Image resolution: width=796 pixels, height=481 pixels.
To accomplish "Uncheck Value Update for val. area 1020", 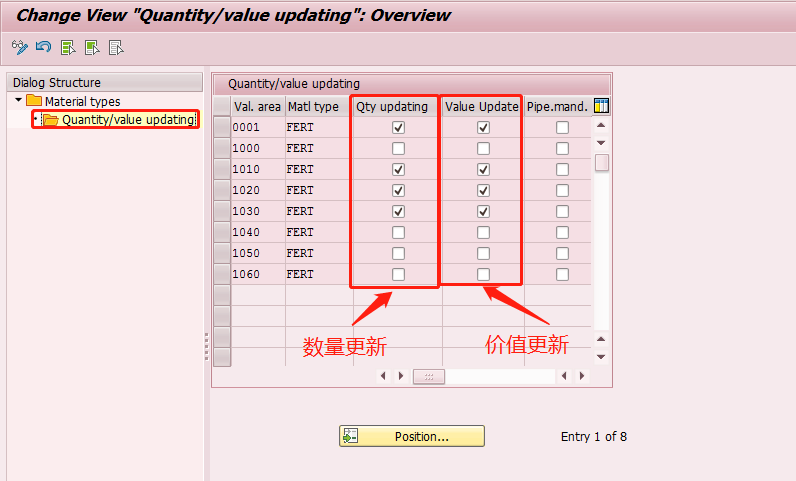I will [483, 190].
